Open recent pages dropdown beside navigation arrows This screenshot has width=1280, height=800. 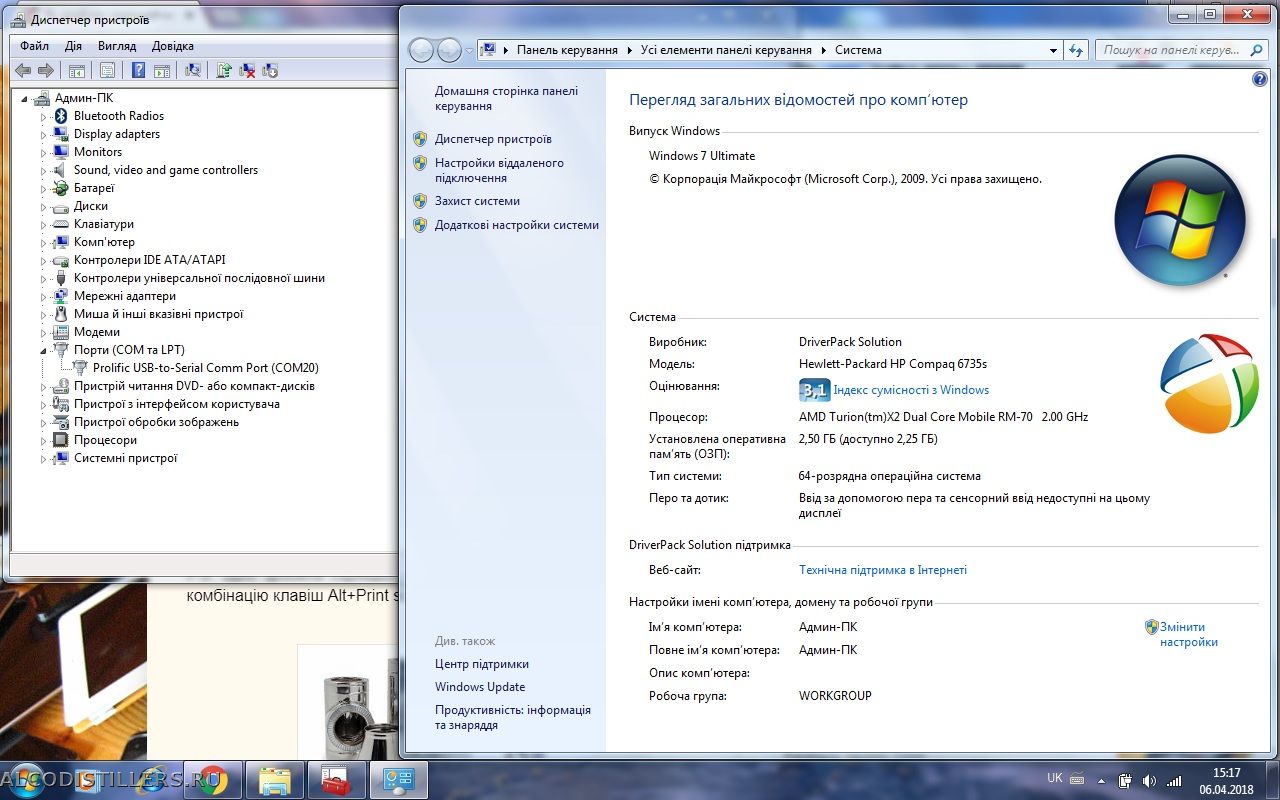point(469,50)
